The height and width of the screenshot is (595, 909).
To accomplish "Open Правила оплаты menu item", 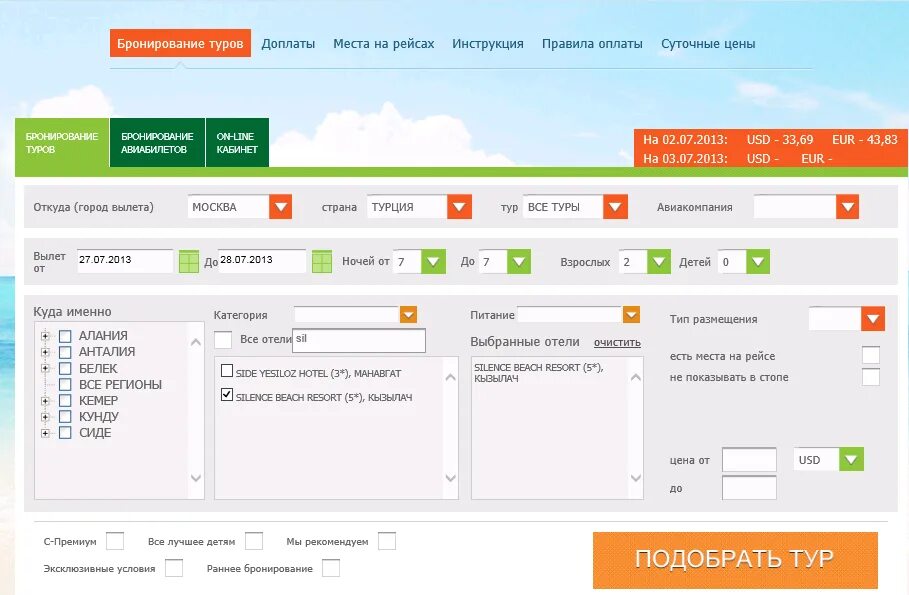I will point(592,43).
